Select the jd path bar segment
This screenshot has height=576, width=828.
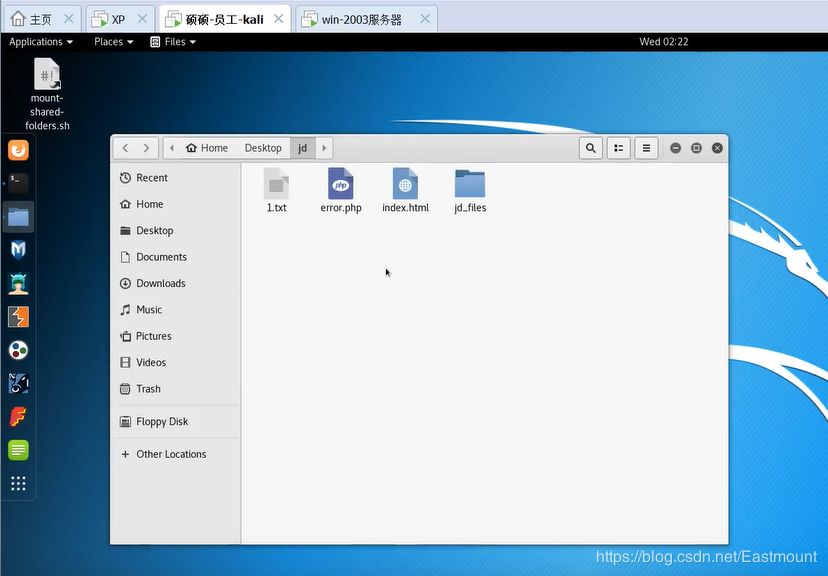tap(303, 148)
